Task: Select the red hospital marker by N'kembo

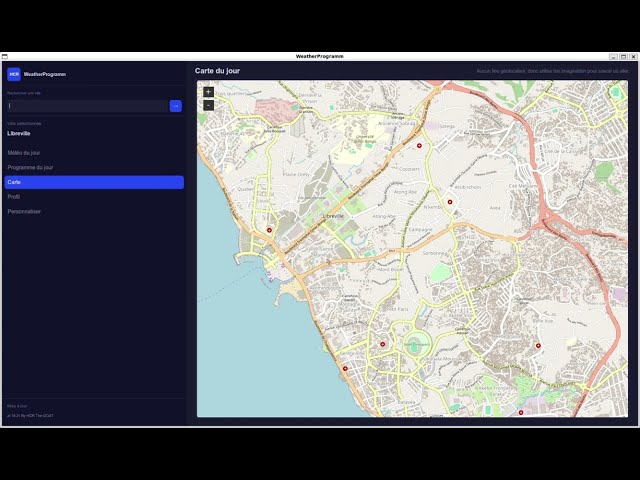Action: (450, 202)
